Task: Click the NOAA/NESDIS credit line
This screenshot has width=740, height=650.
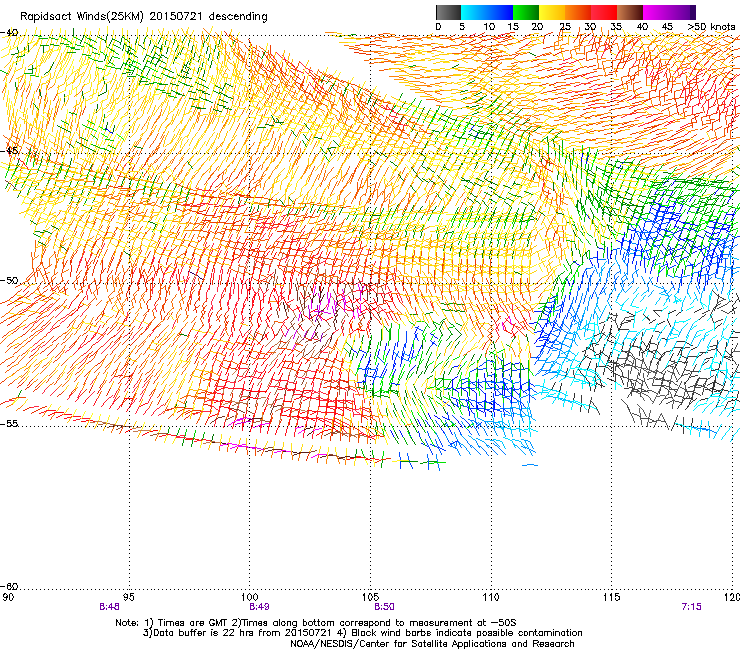Action: pos(432,644)
